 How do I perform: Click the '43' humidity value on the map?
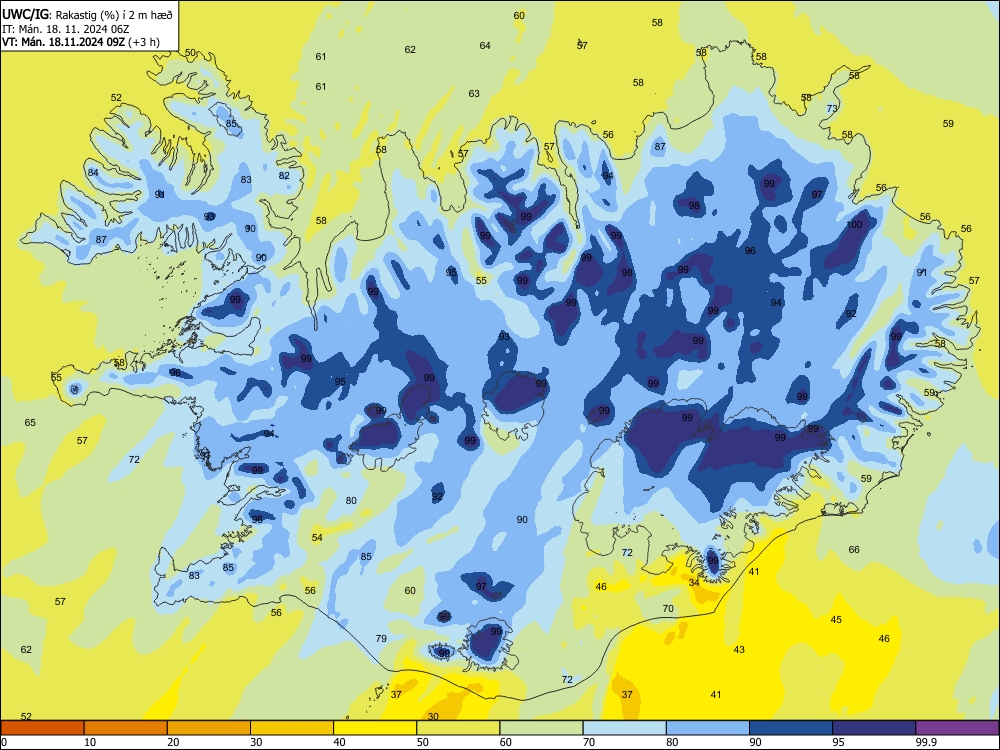point(739,649)
